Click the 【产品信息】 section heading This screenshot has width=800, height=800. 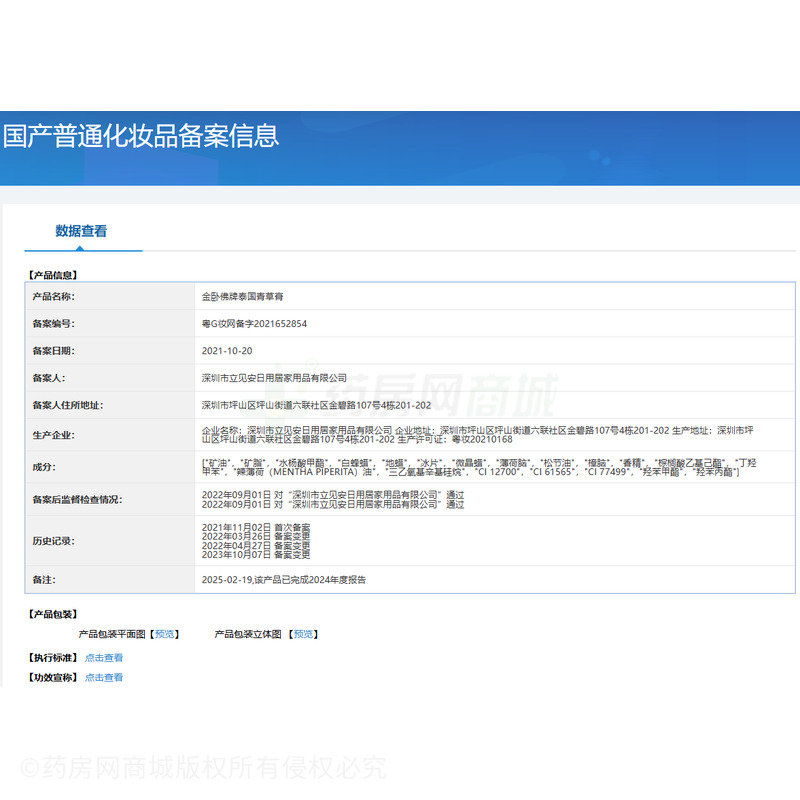(x=52, y=274)
